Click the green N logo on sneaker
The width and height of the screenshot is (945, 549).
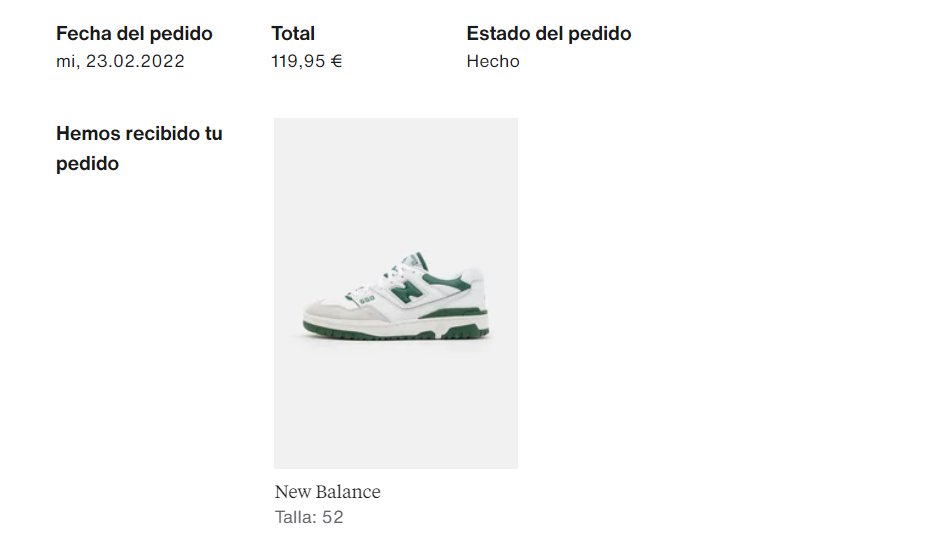(406, 290)
